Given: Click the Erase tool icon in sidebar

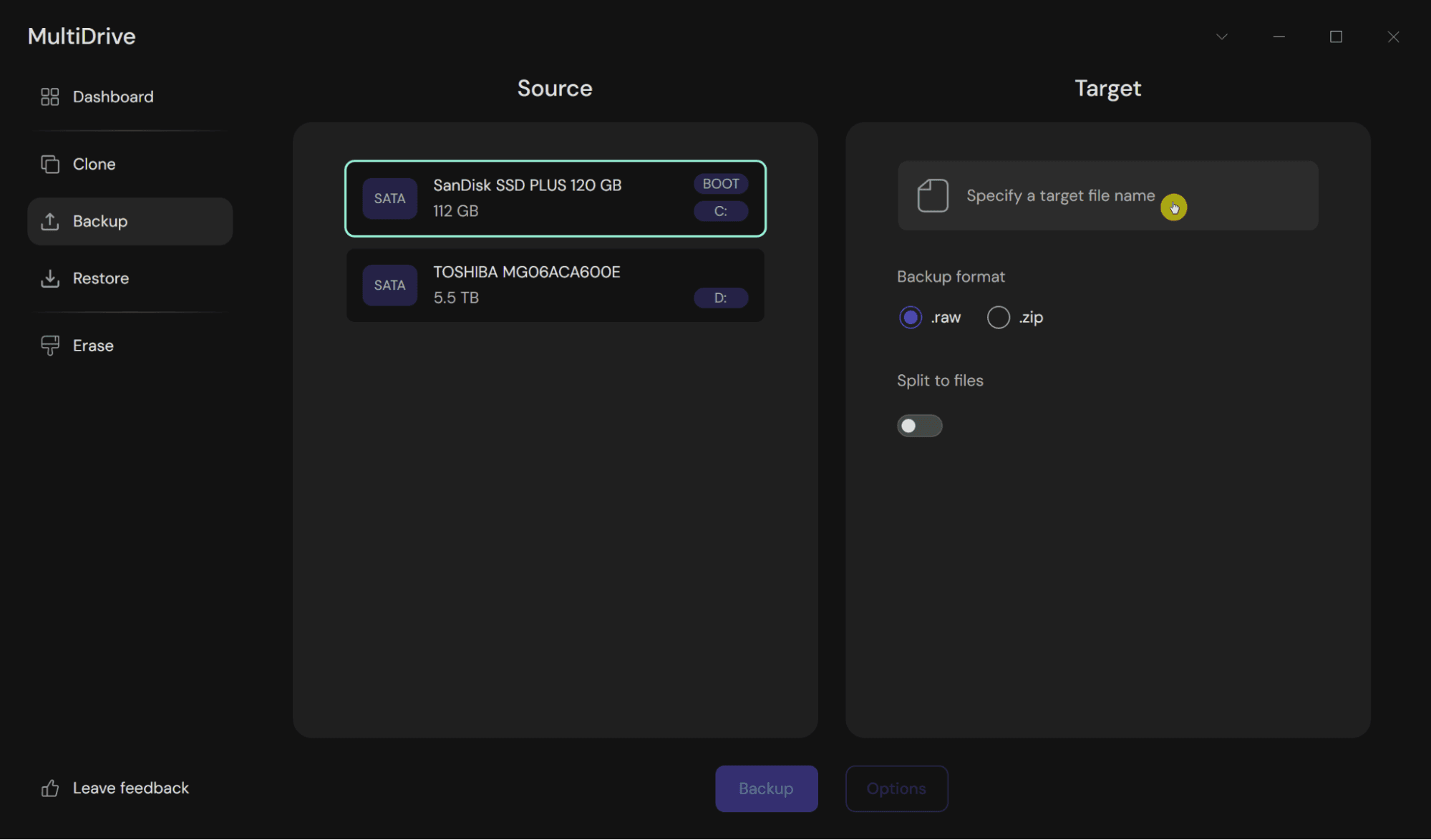Looking at the screenshot, I should coord(49,345).
